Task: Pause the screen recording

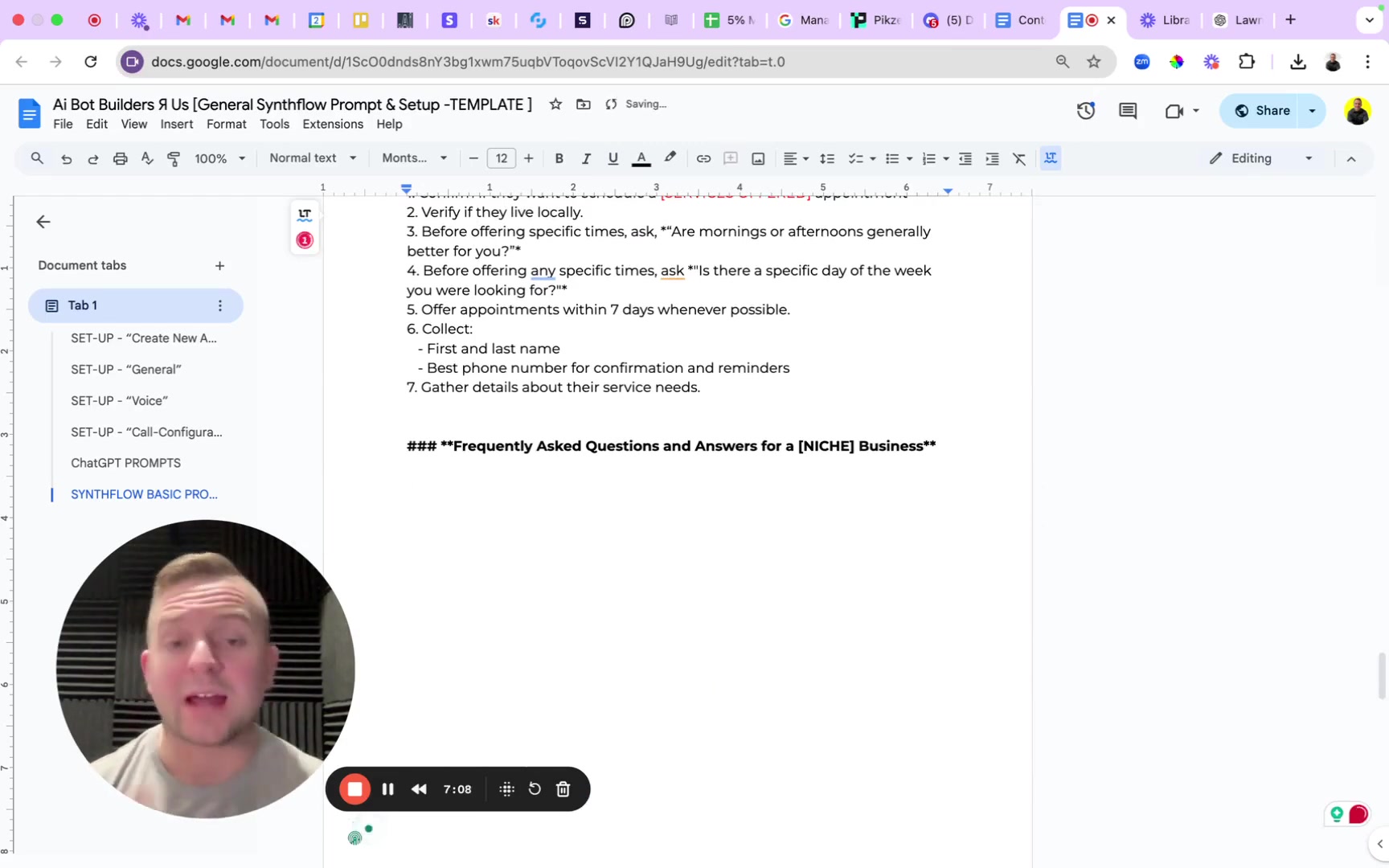Action: [x=387, y=789]
